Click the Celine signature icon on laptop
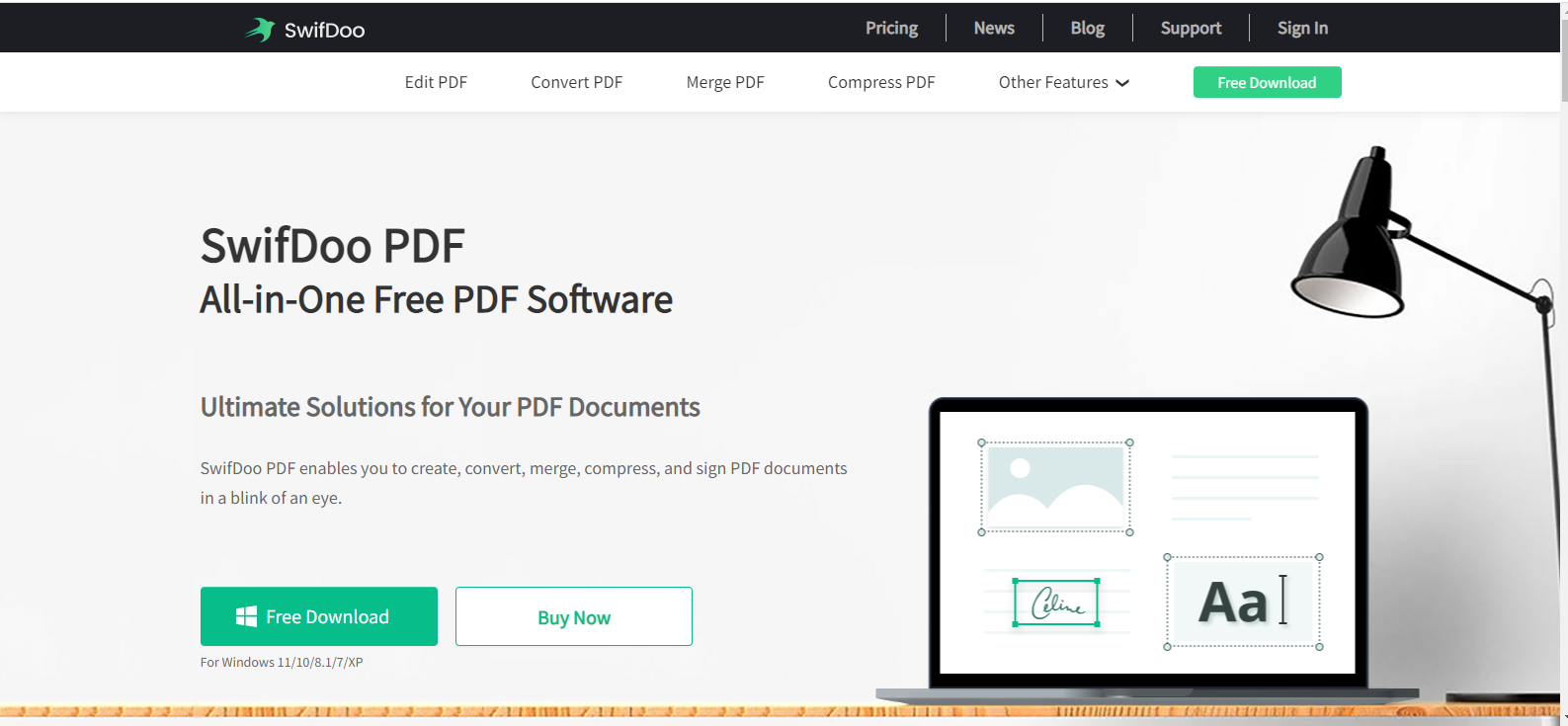This screenshot has height=726, width=1568. pyautogui.click(x=1056, y=603)
